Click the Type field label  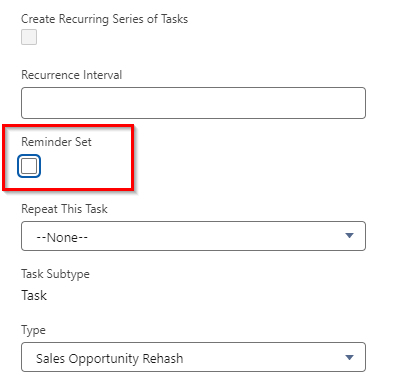click(33, 330)
